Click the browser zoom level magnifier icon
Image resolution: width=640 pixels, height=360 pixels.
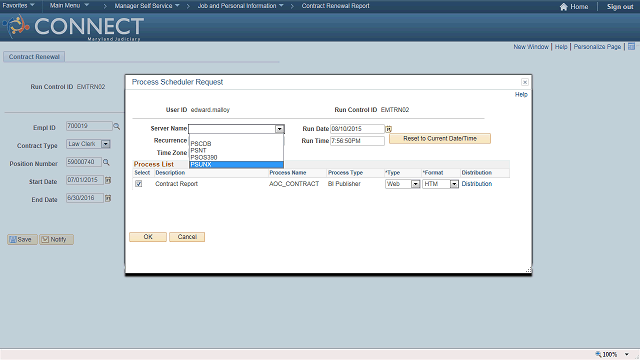click(598, 354)
